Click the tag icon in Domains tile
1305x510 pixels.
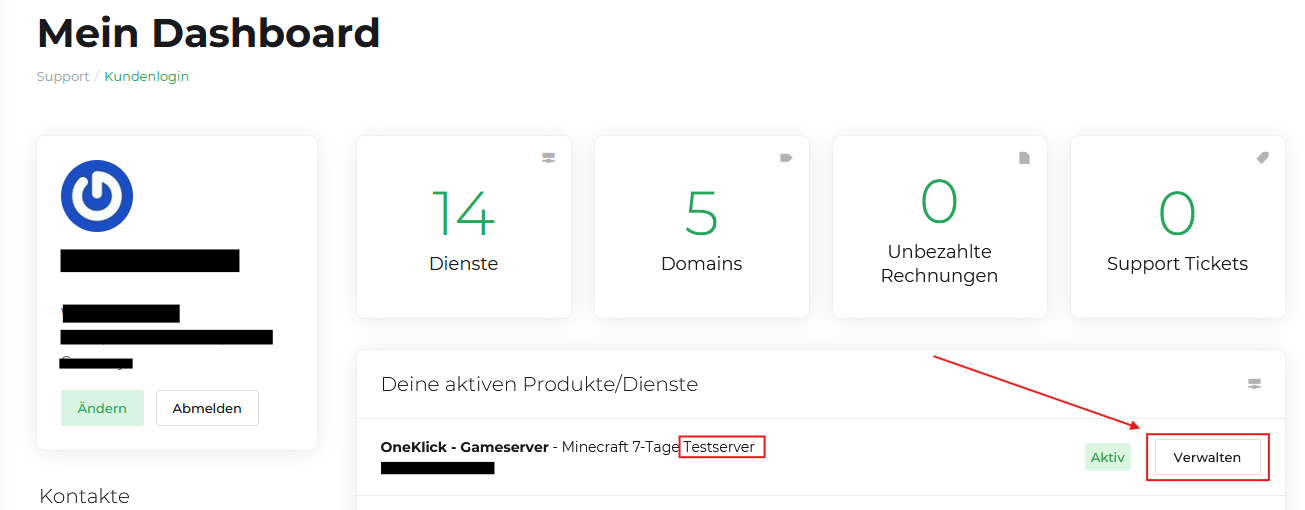click(x=786, y=158)
